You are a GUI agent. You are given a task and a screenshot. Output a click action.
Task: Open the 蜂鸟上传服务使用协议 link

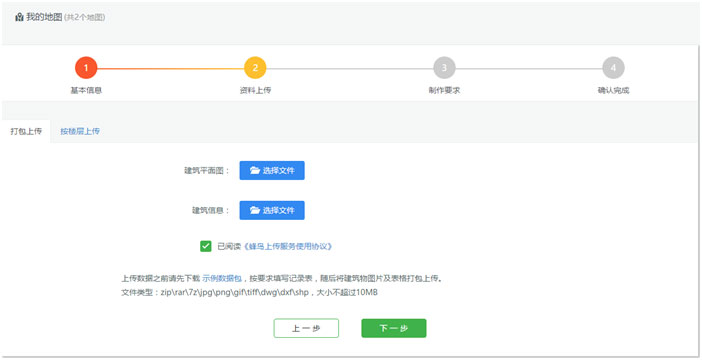pos(287,246)
